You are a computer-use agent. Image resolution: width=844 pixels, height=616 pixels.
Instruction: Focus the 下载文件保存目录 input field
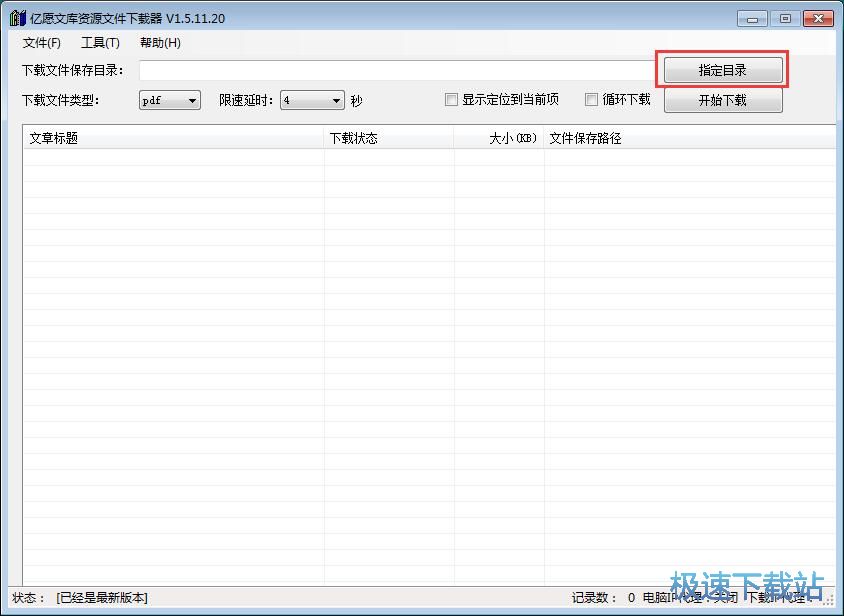tap(397, 71)
